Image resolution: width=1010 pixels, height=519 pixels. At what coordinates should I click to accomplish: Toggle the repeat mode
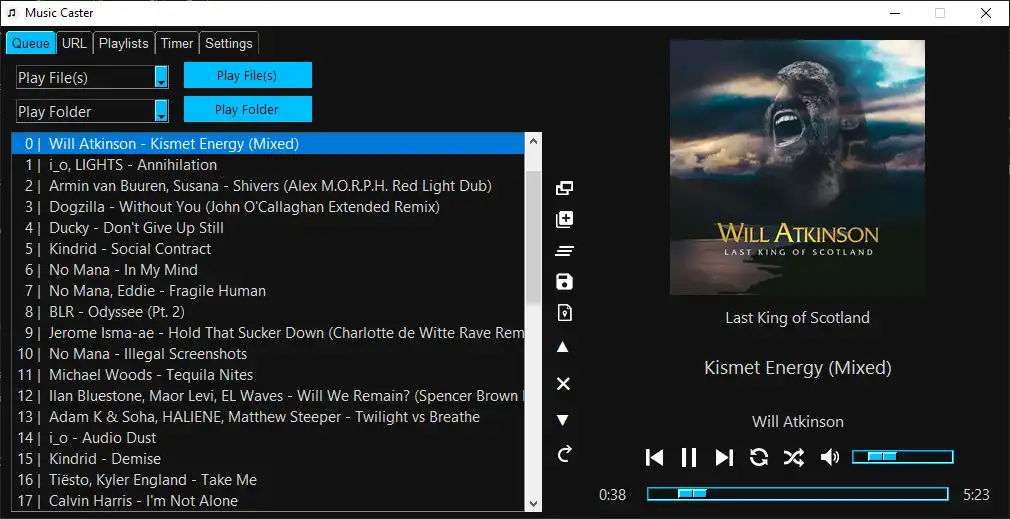pos(759,457)
